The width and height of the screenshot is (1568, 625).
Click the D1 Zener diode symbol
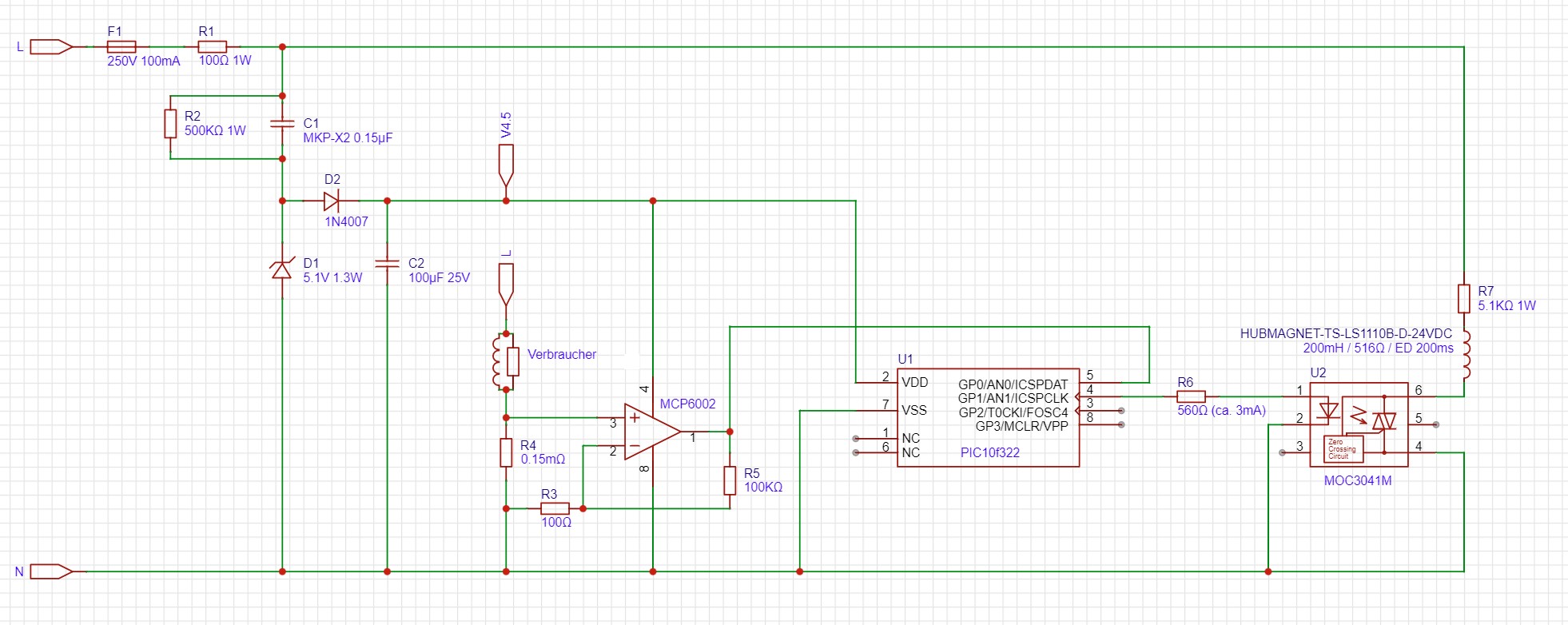pyautogui.click(x=282, y=270)
